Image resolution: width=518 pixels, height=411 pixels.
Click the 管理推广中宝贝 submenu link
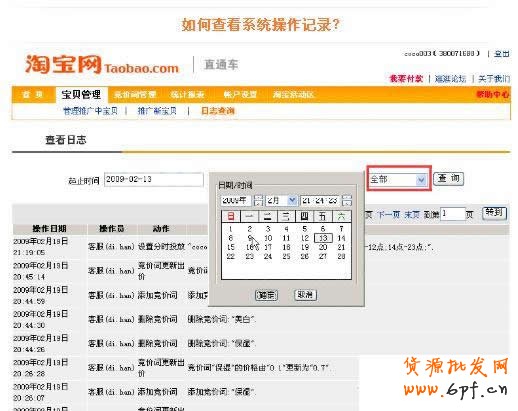[90, 111]
